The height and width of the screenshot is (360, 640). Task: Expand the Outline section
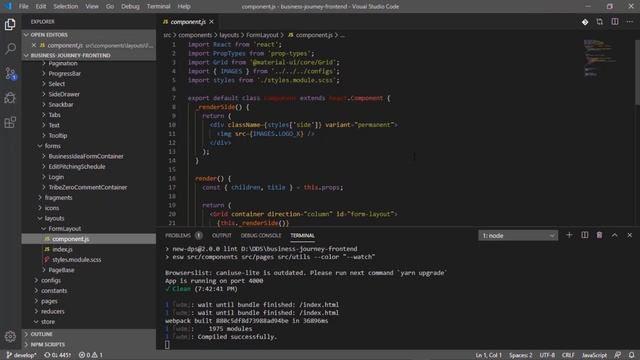tap(89, 334)
